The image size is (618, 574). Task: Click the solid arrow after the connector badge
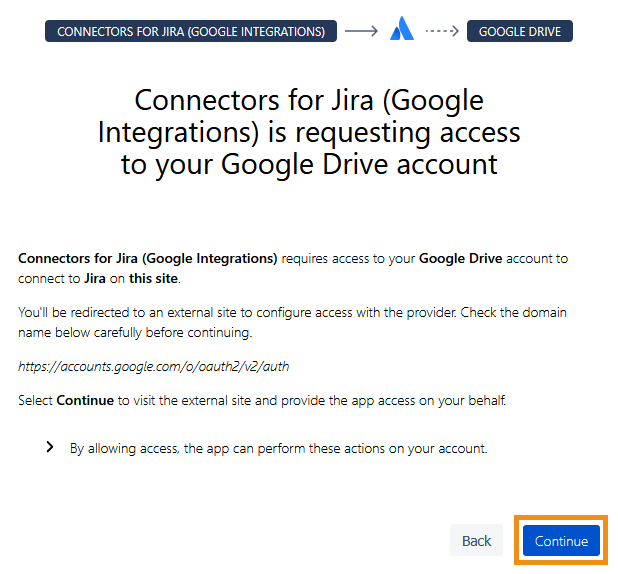click(x=360, y=31)
